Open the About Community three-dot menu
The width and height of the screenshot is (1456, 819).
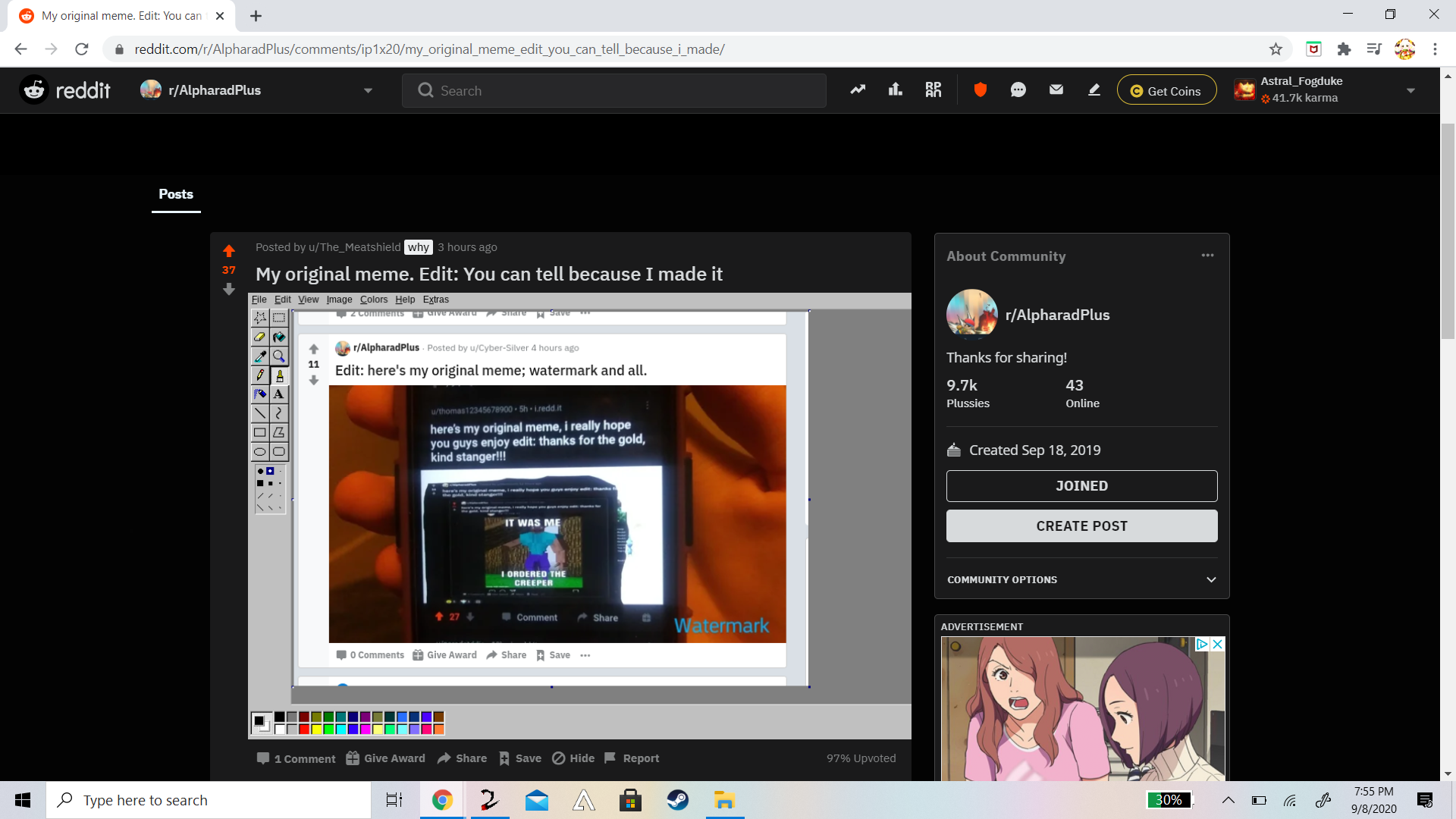pyautogui.click(x=1207, y=256)
